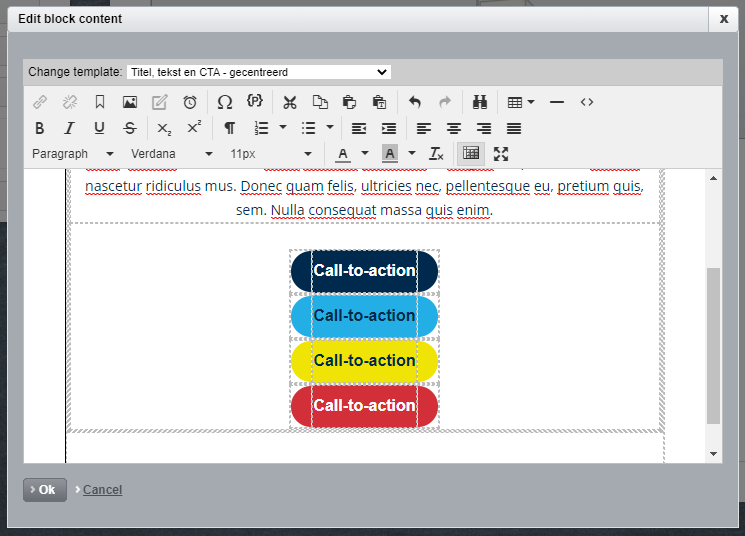Screen dimensions: 745x536
Task: Click the cut scissors icon
Action: coord(290,102)
